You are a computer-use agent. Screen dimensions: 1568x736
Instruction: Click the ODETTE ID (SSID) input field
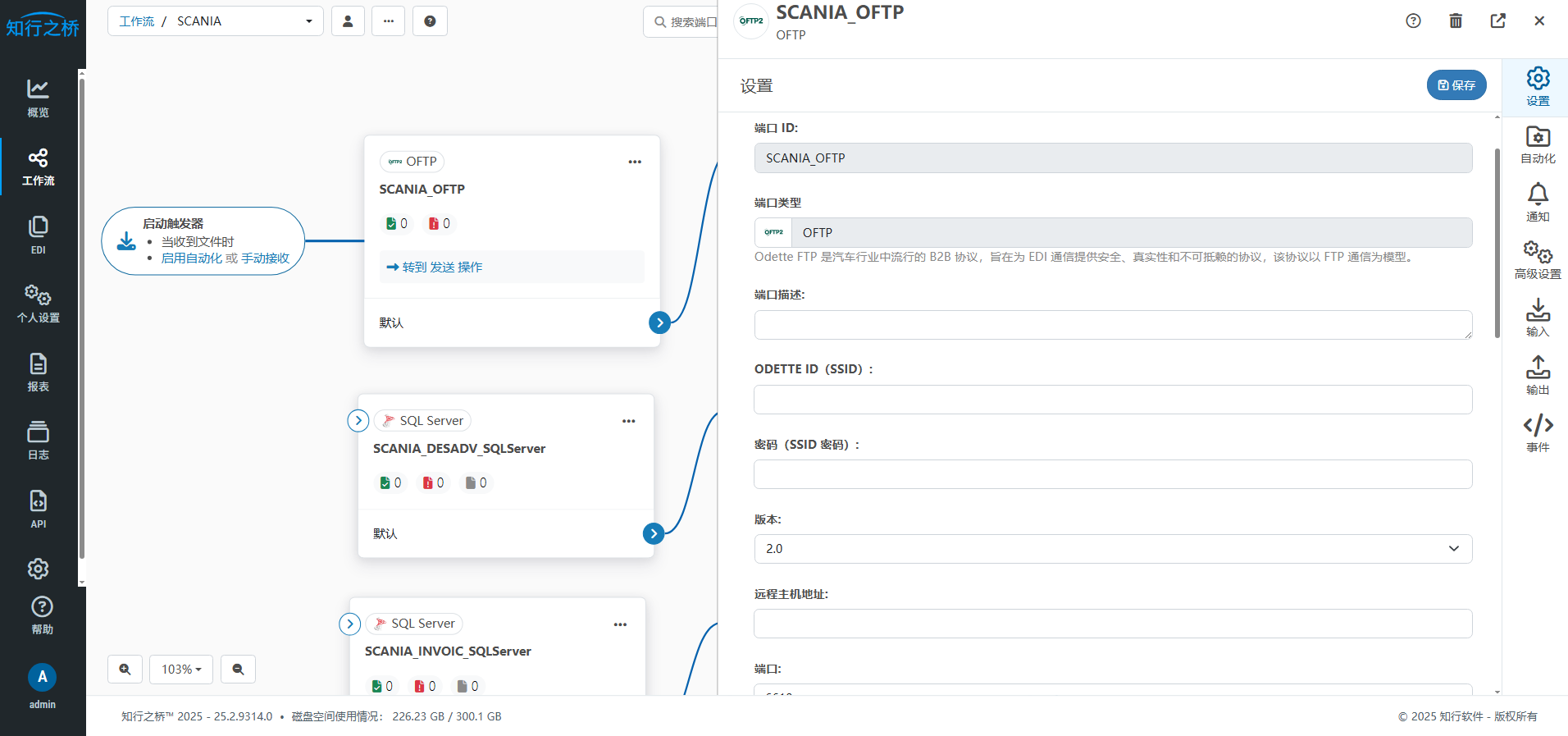[x=1112, y=400]
